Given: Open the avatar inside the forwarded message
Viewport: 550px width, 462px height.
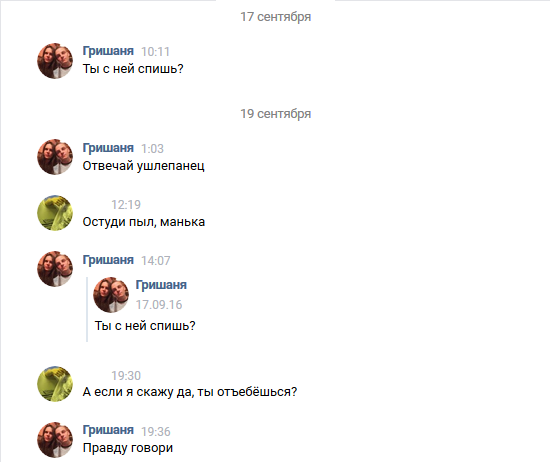Looking at the screenshot, I should [x=111, y=295].
